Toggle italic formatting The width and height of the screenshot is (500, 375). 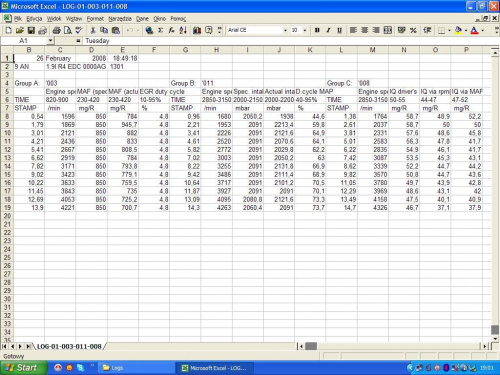[x=328, y=30]
